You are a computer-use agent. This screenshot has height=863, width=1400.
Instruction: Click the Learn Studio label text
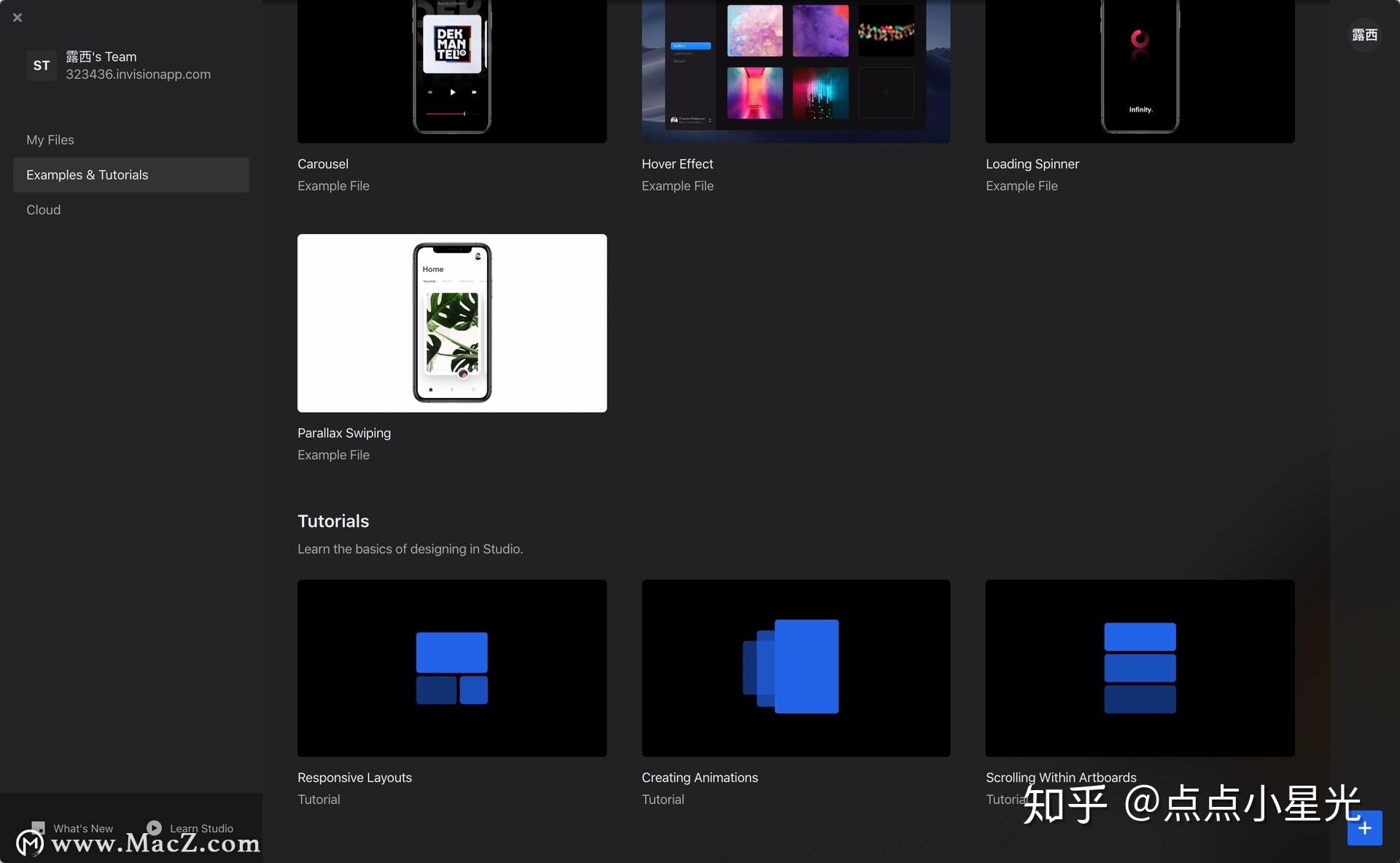(x=201, y=828)
